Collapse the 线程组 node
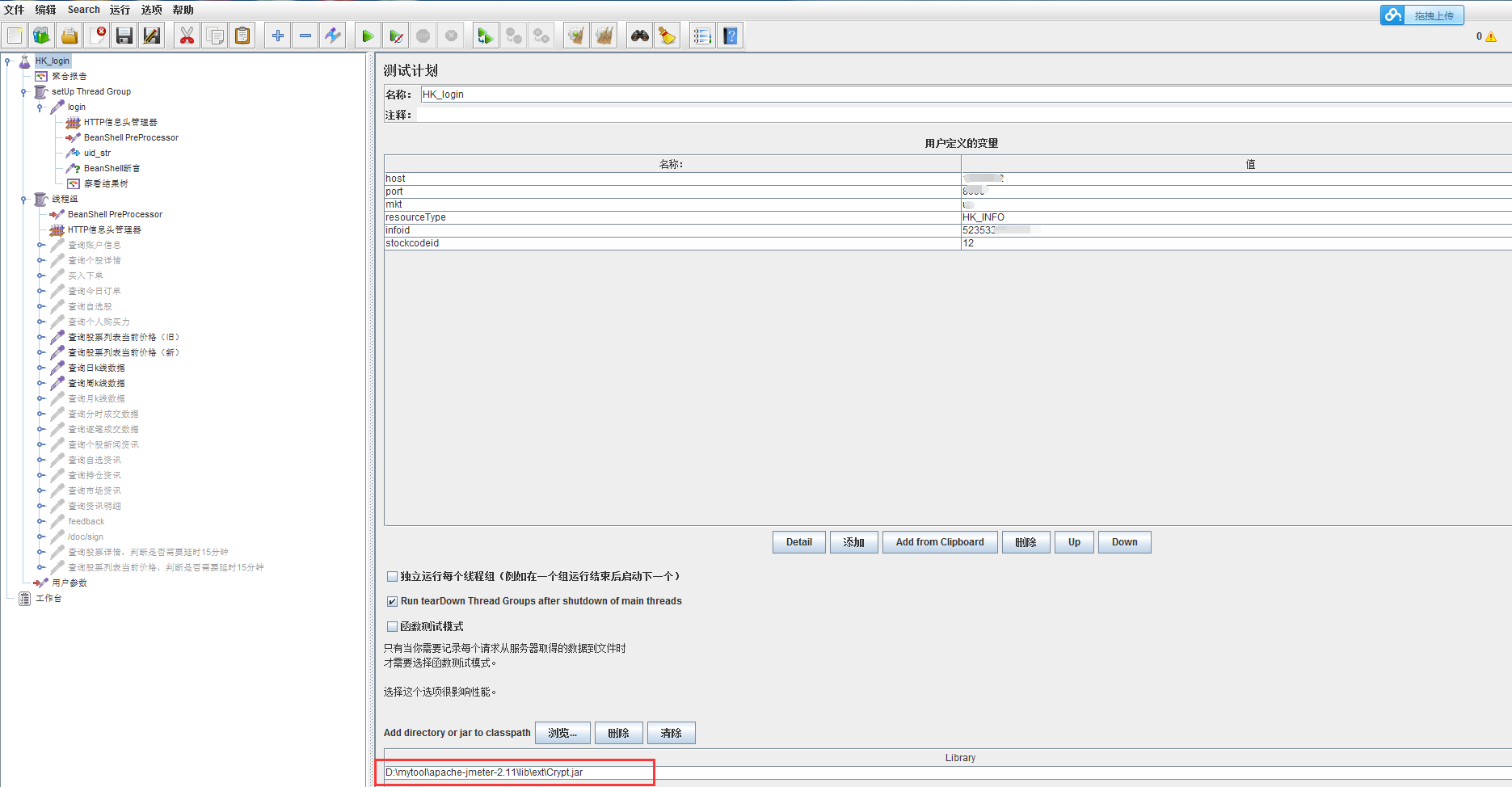The image size is (1512, 787). 23,200
